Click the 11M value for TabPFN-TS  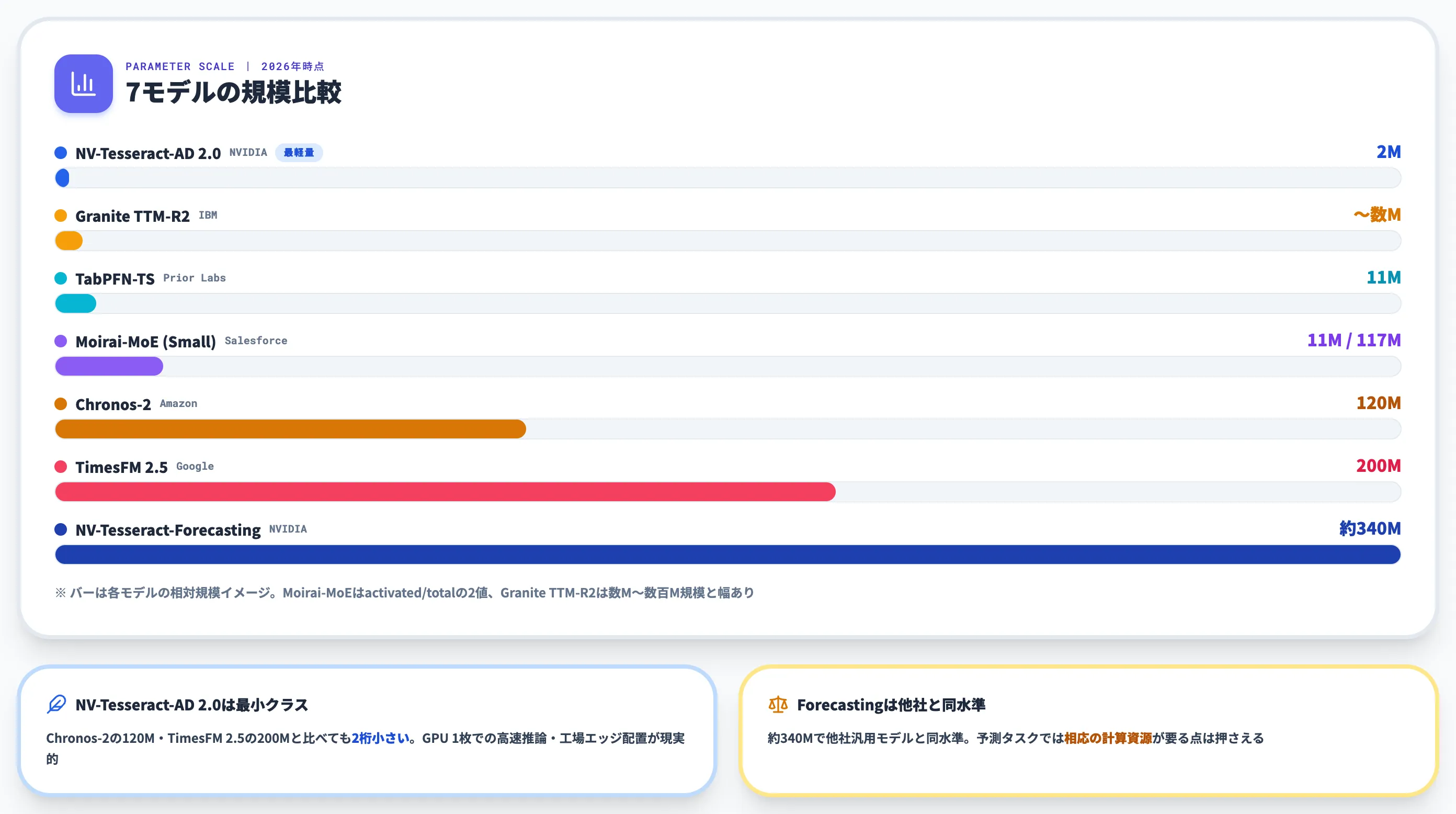[1384, 278]
